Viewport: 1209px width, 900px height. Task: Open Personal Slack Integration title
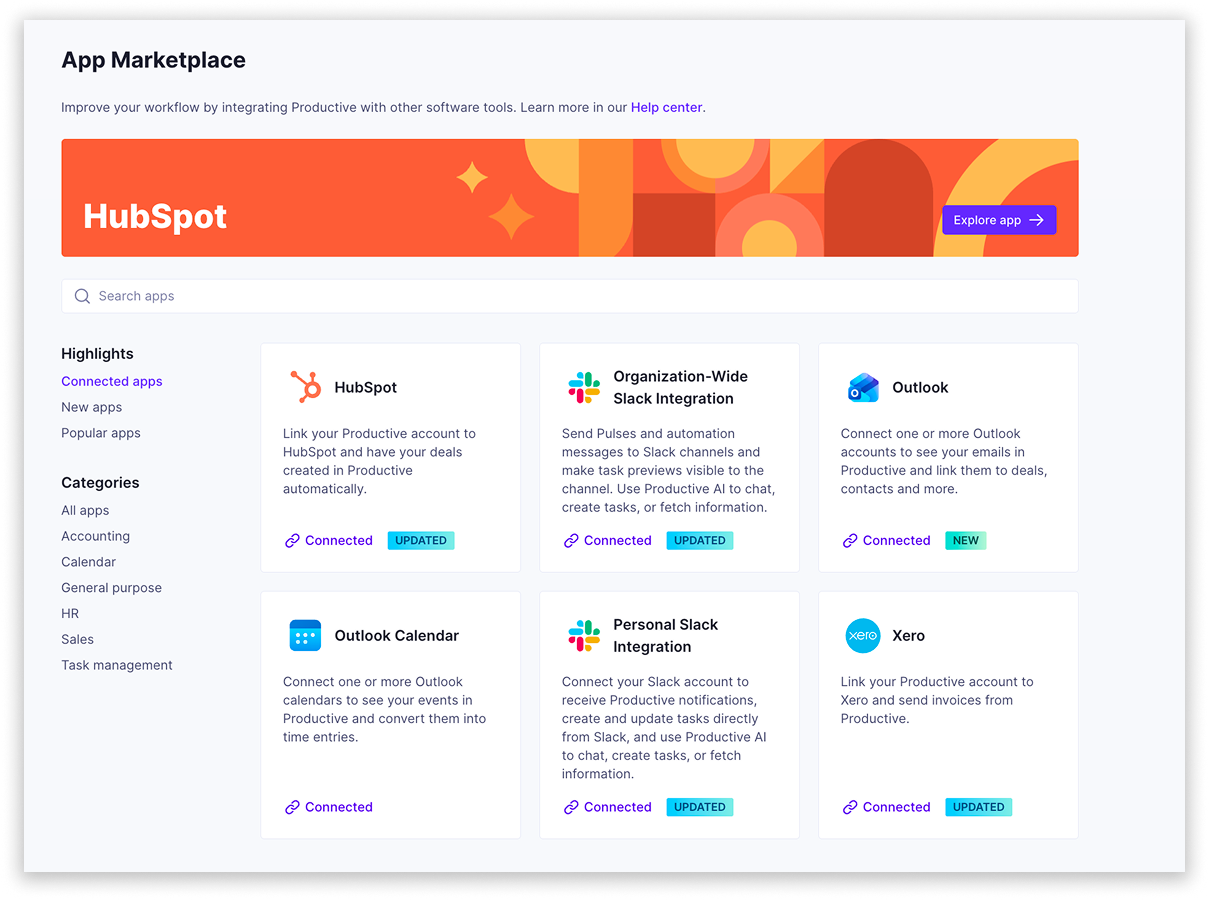click(666, 635)
